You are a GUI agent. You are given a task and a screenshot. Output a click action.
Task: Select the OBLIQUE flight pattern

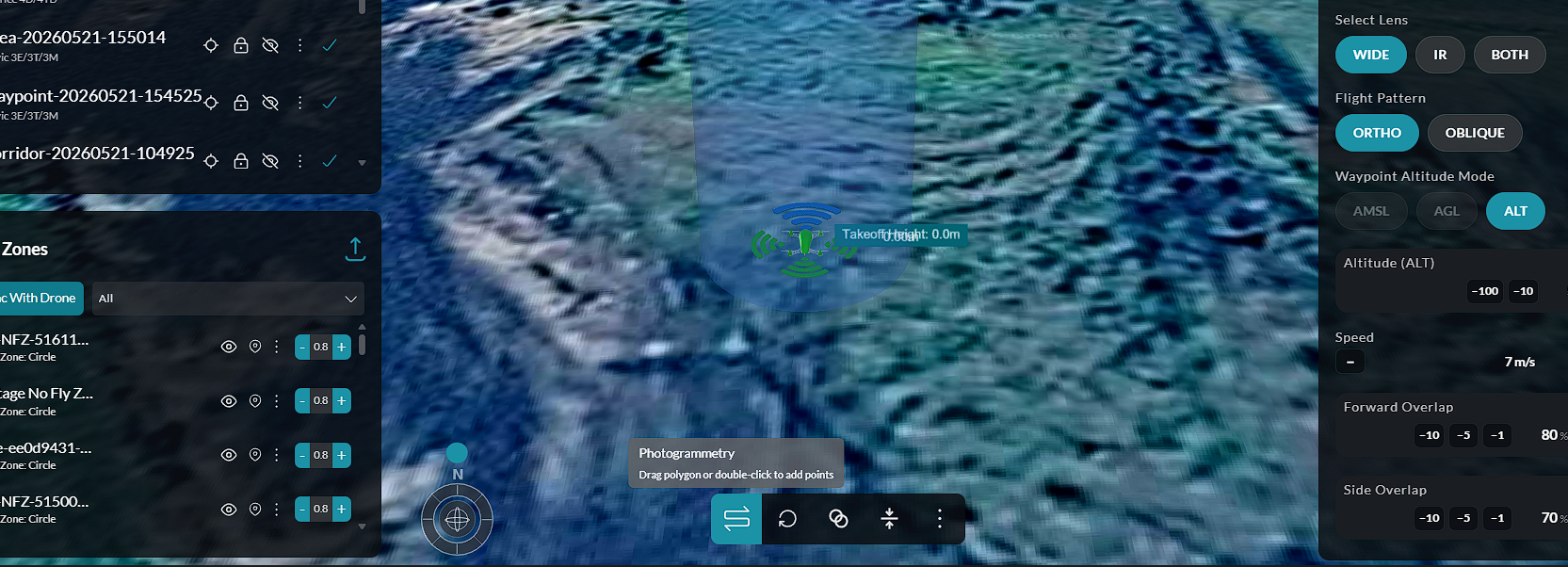(1475, 133)
